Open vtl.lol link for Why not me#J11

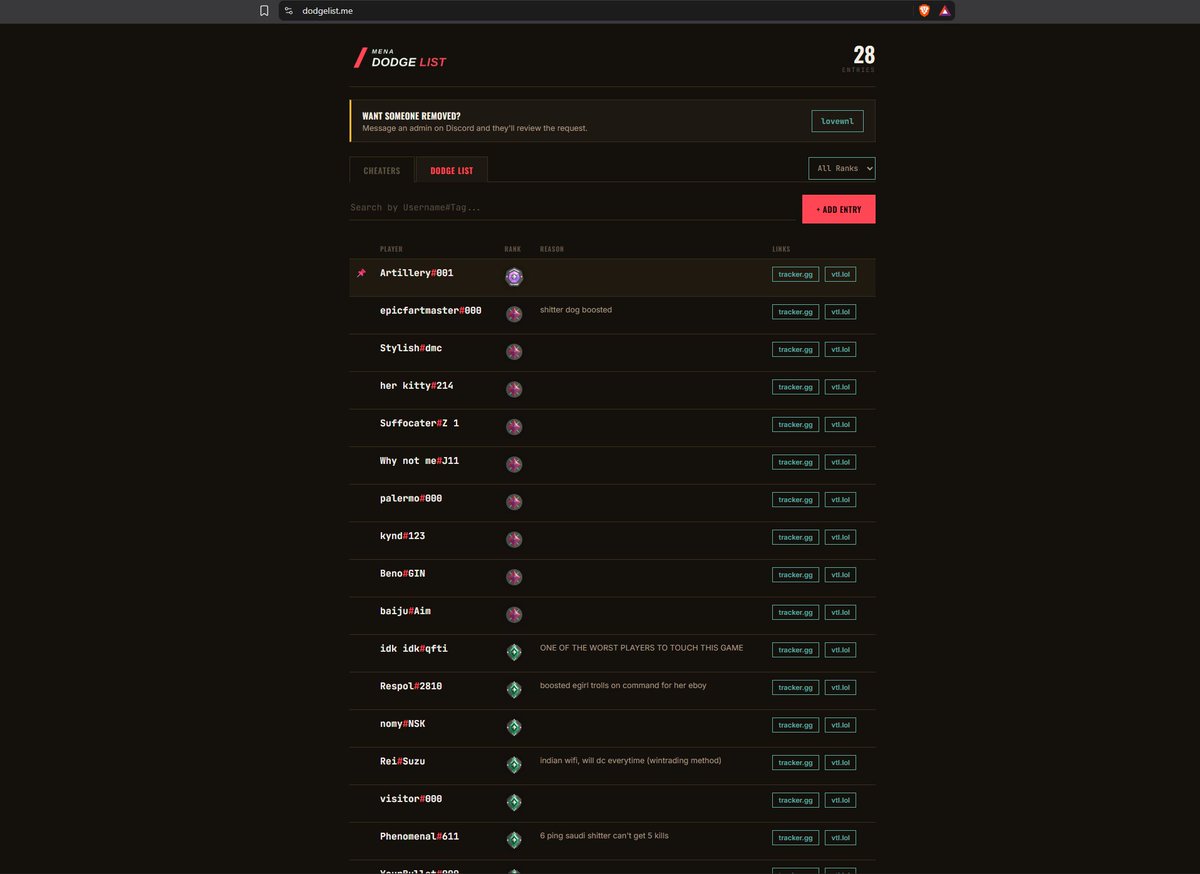[840, 462]
